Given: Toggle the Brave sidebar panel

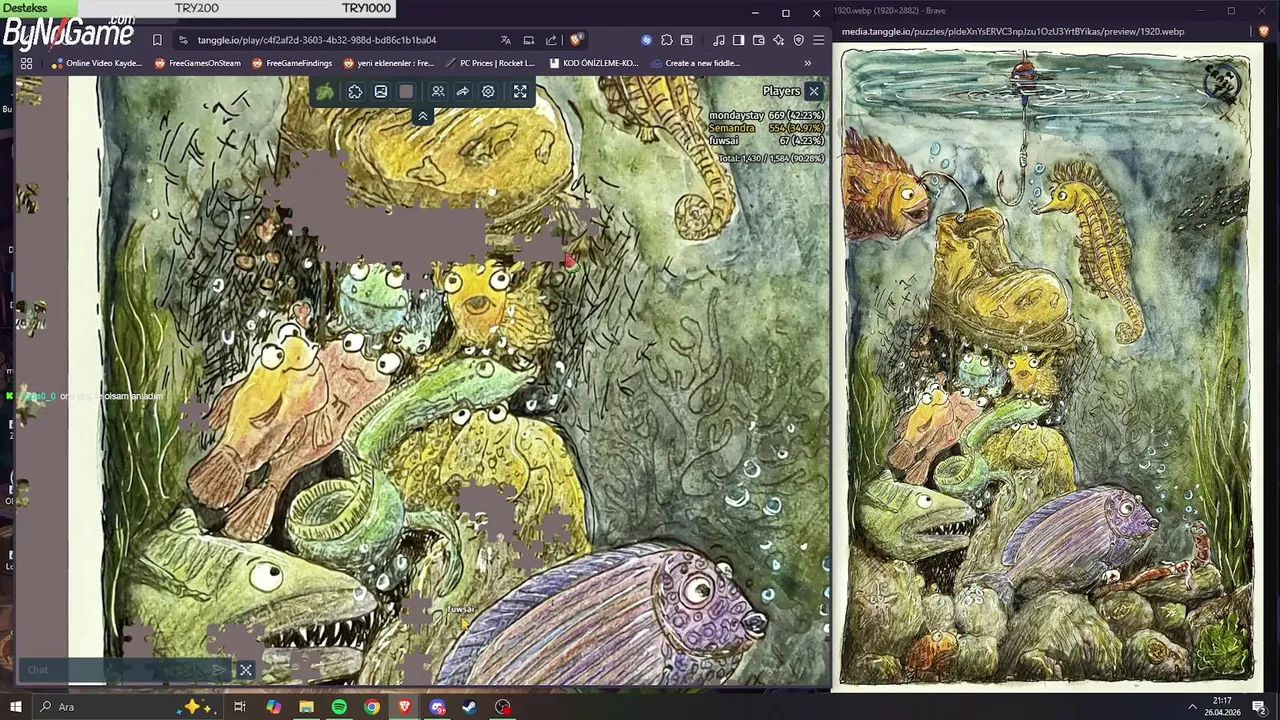Looking at the screenshot, I should (x=738, y=40).
